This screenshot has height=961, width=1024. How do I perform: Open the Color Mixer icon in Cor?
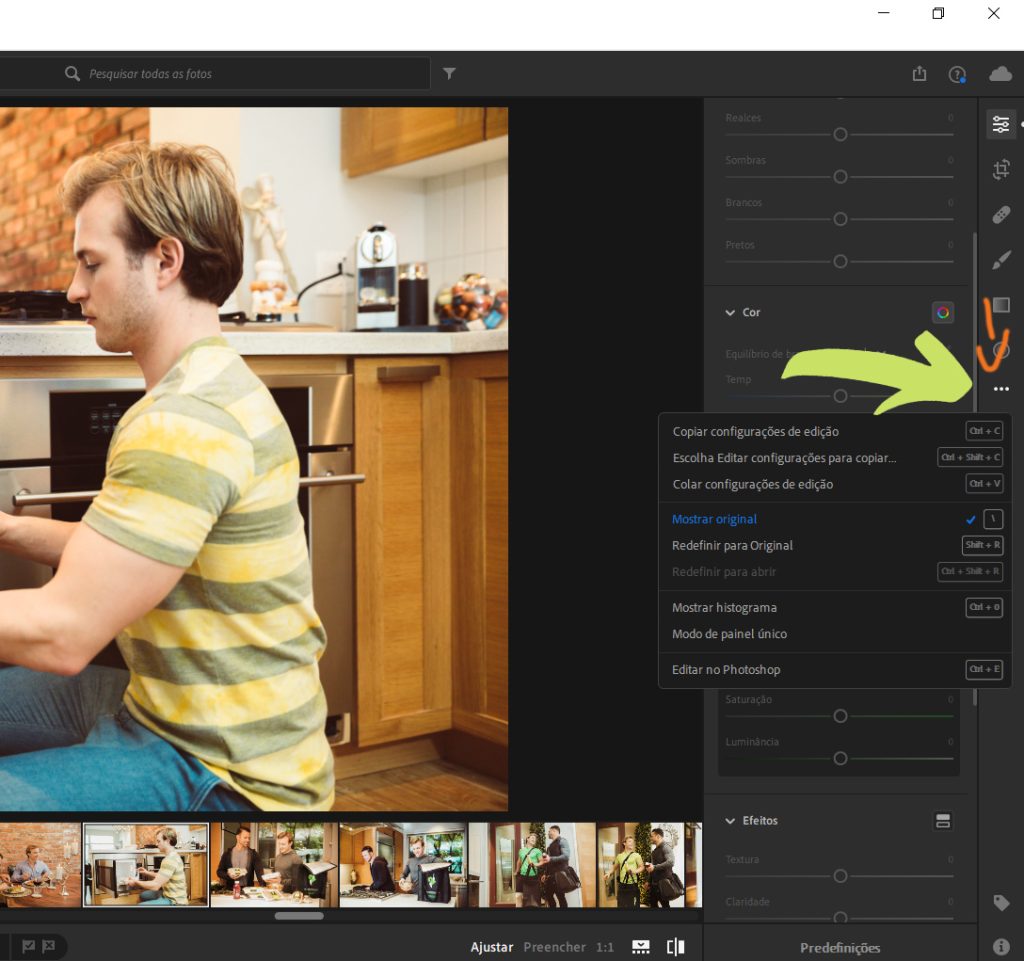tap(941, 313)
